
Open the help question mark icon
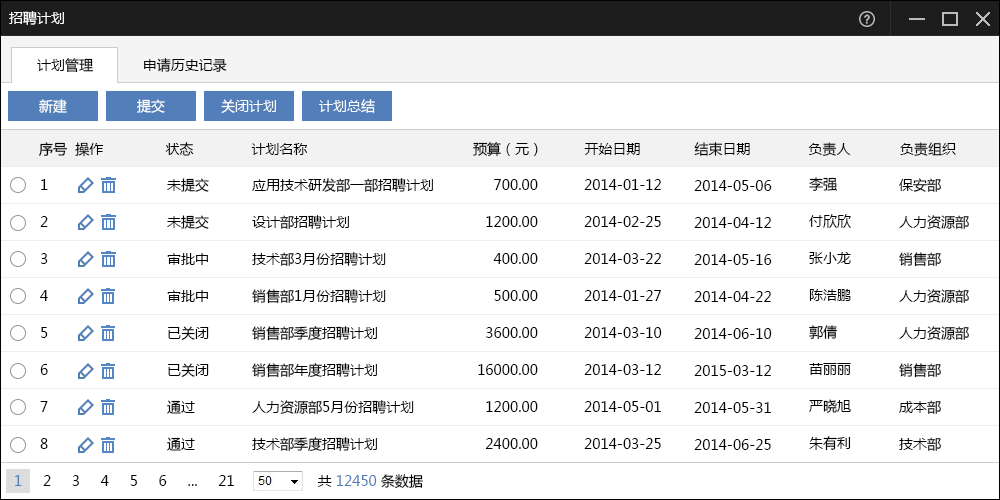(867, 18)
